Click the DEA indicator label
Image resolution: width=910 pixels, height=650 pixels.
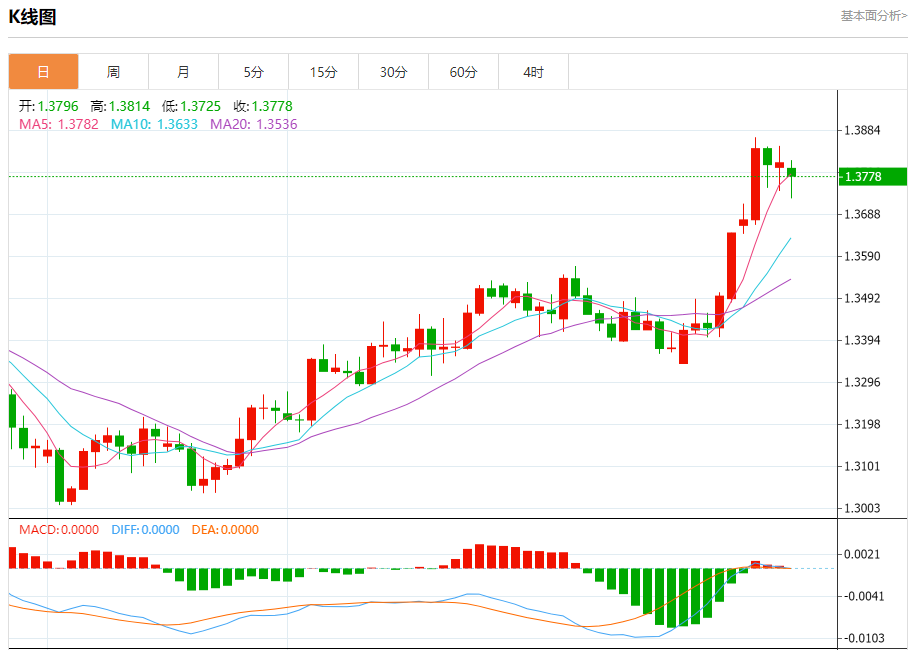(x=224, y=530)
